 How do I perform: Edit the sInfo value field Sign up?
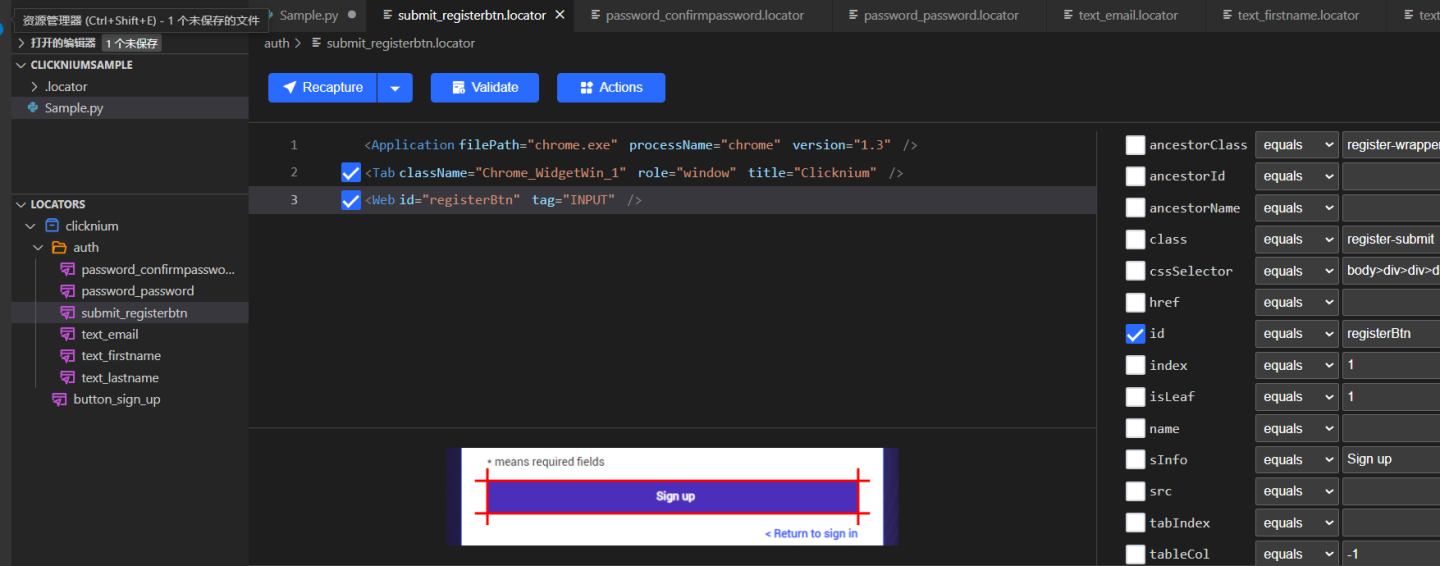pos(1391,460)
